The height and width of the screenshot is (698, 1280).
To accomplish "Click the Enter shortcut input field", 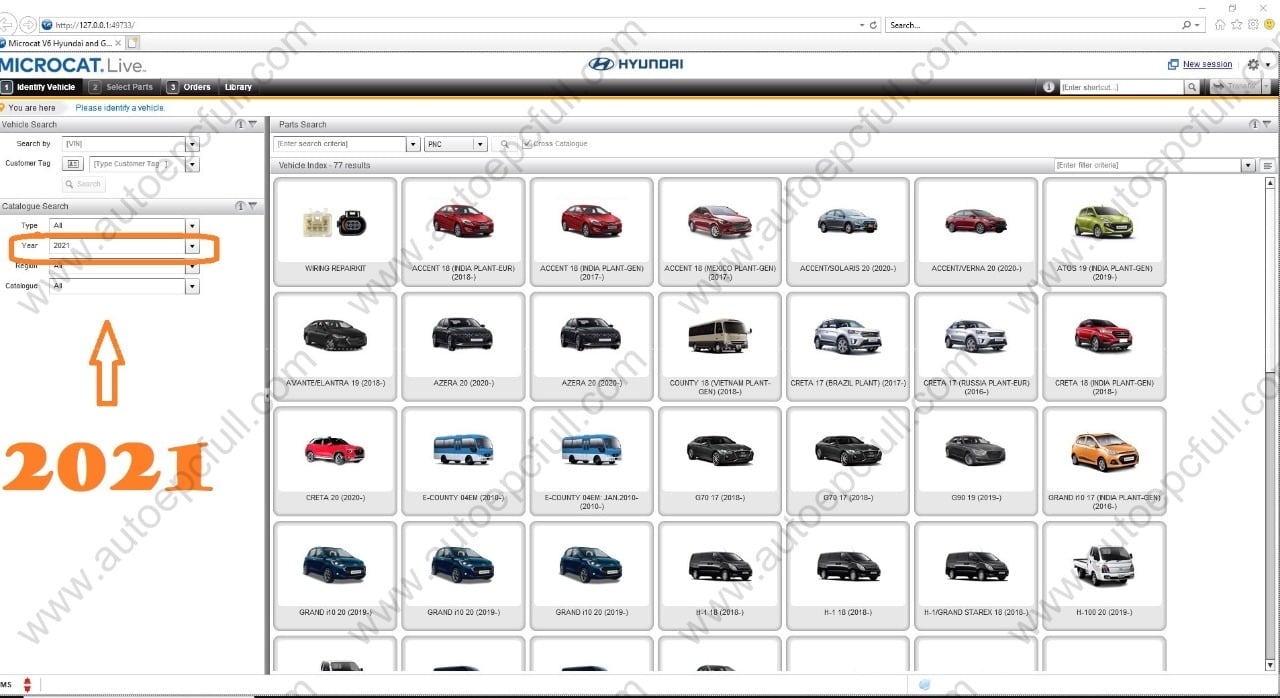I will (x=1121, y=87).
